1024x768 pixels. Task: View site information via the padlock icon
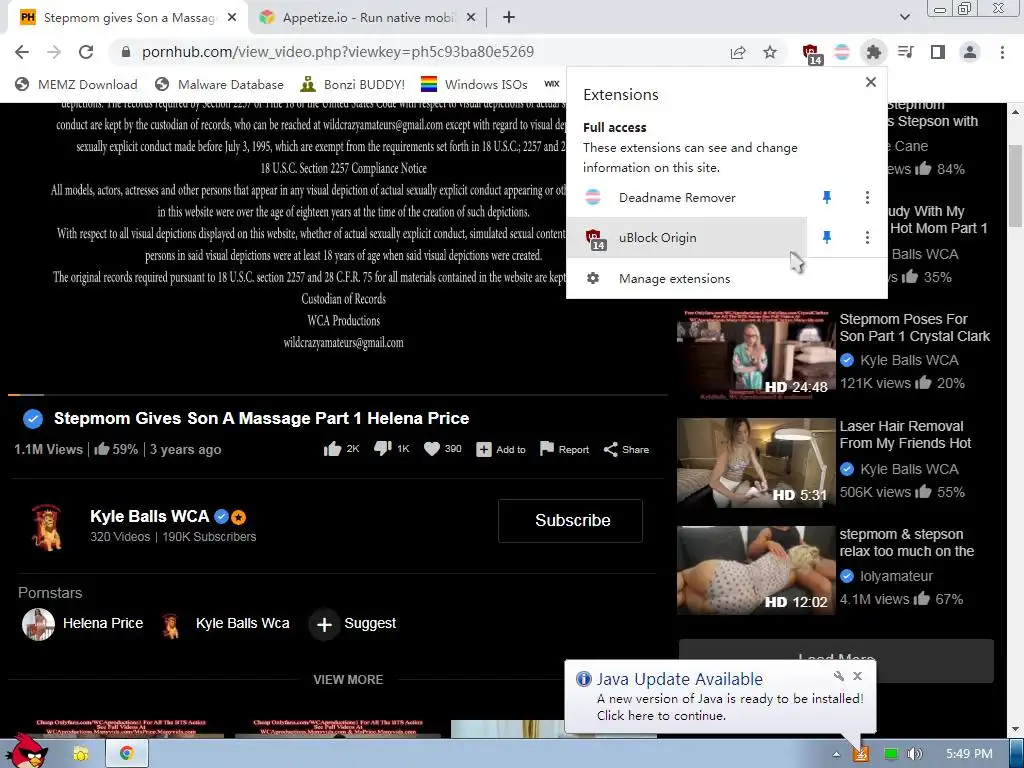126,52
